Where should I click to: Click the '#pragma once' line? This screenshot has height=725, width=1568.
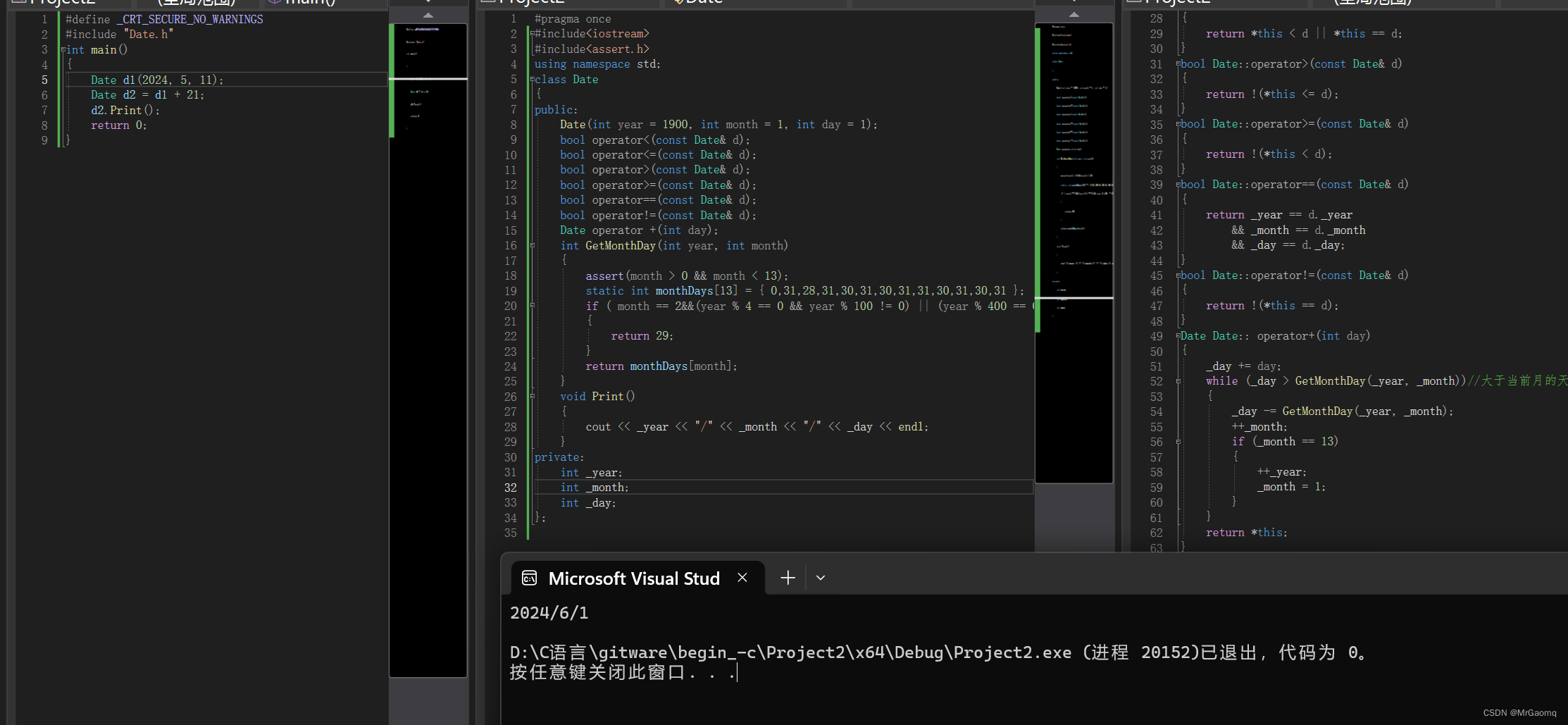(x=573, y=19)
